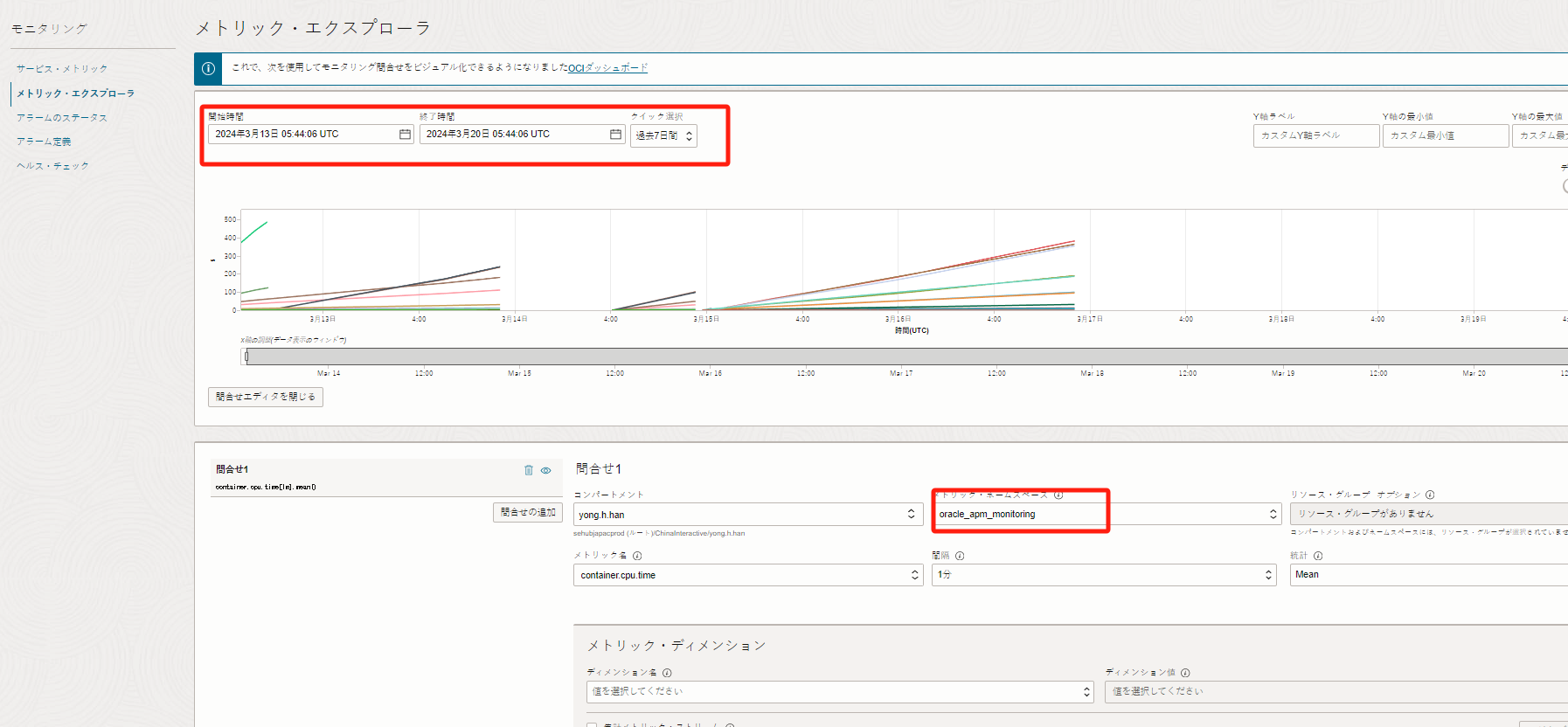Click the 問合せの追加 button
Image resolution: width=1568 pixels, height=727 pixels.
pyautogui.click(x=528, y=513)
